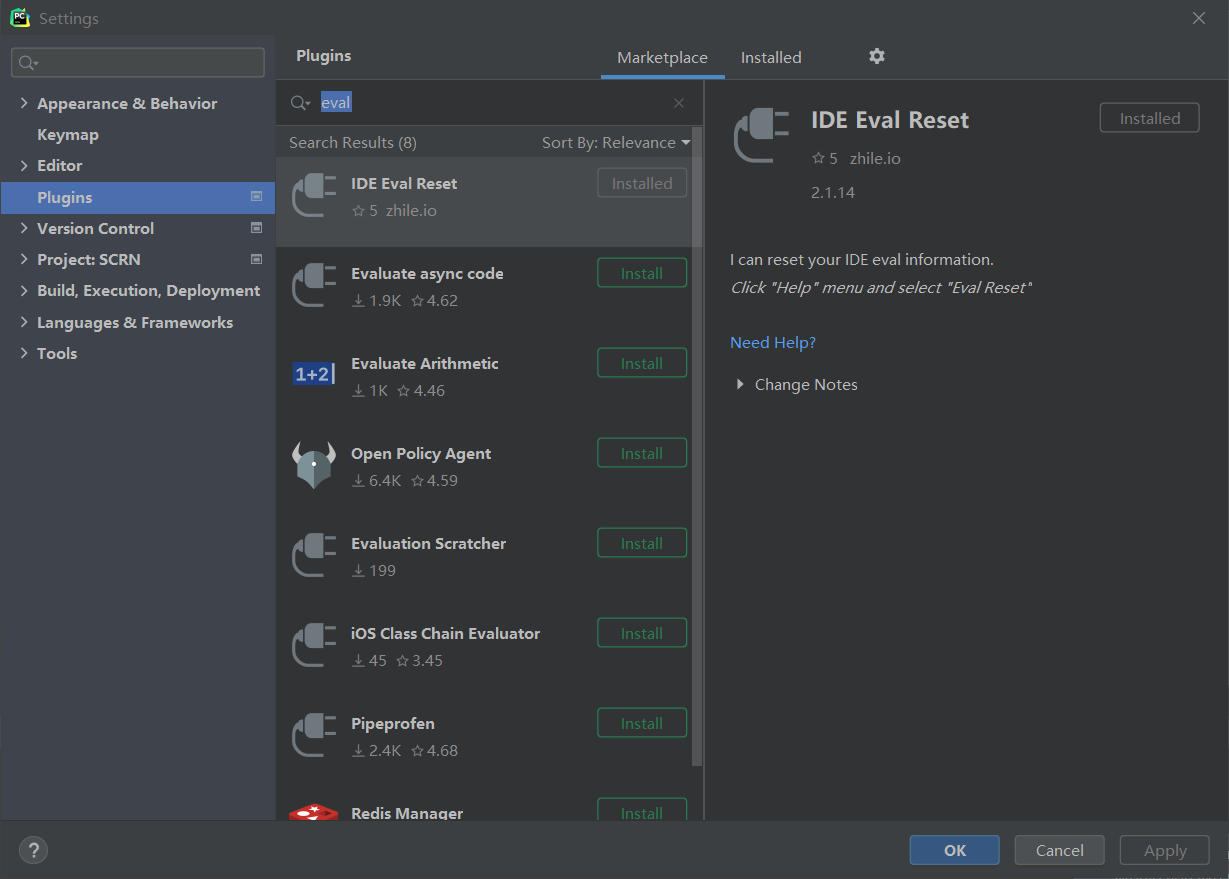Click version number 2.1.14
The image size is (1229, 879).
[833, 192]
